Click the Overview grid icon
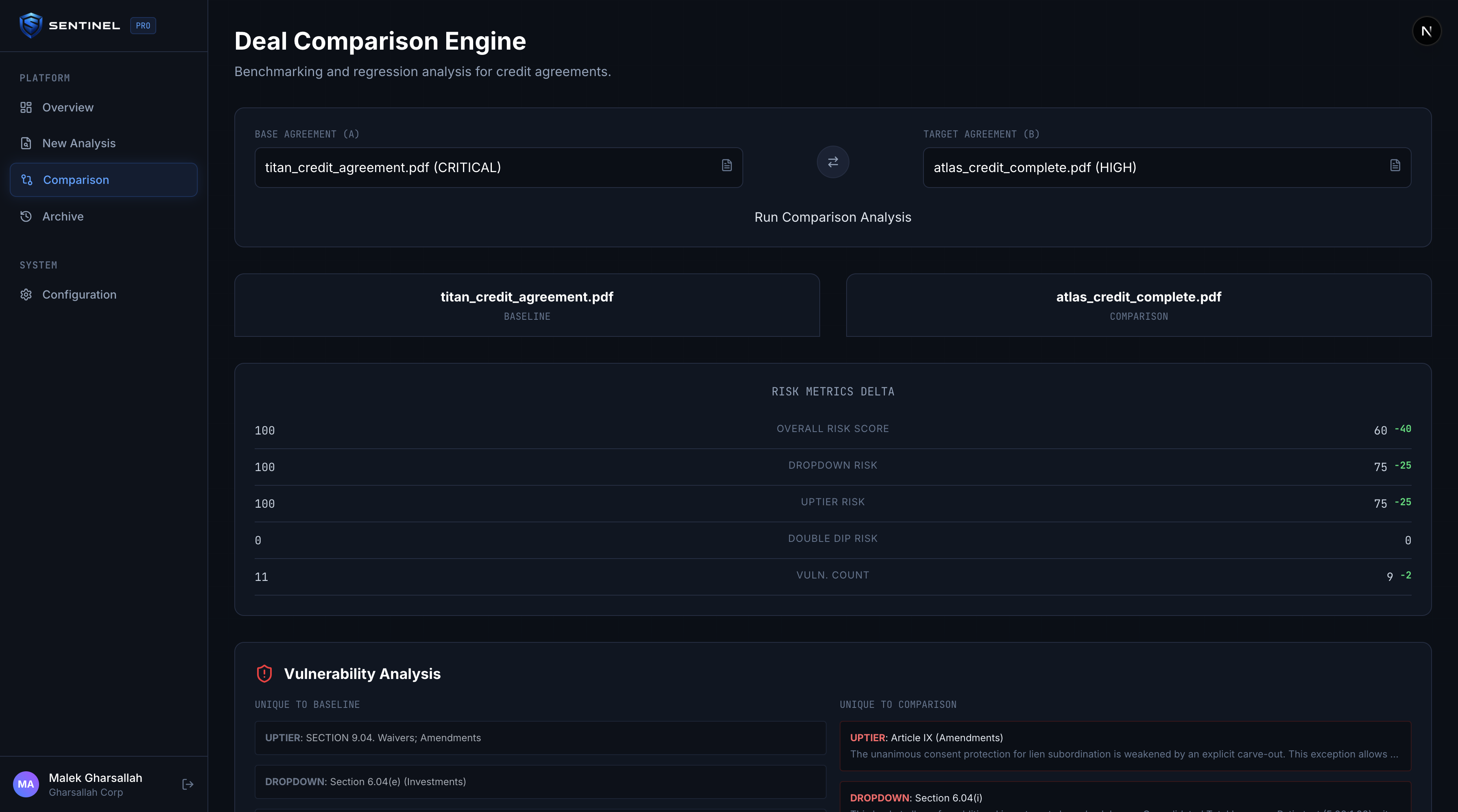This screenshot has height=812, width=1458. tap(26, 107)
